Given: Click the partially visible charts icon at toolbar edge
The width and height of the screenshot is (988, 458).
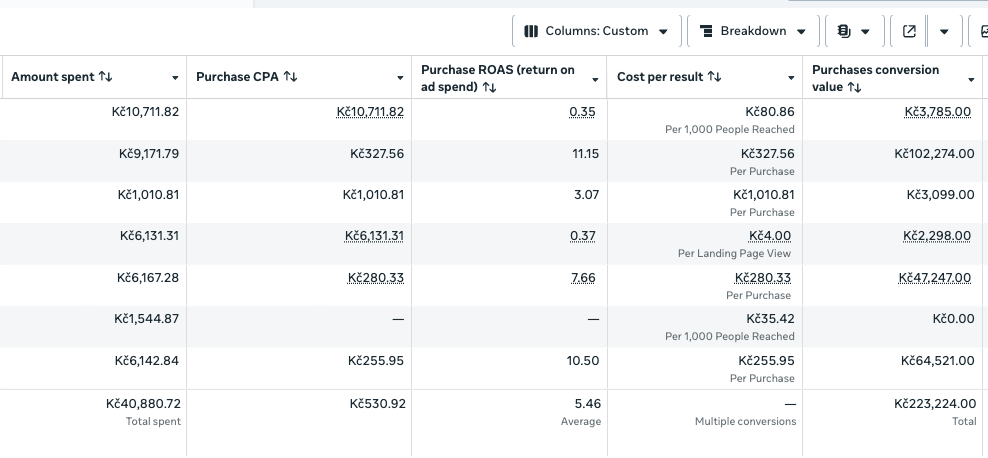Looking at the screenshot, I should click(x=982, y=31).
